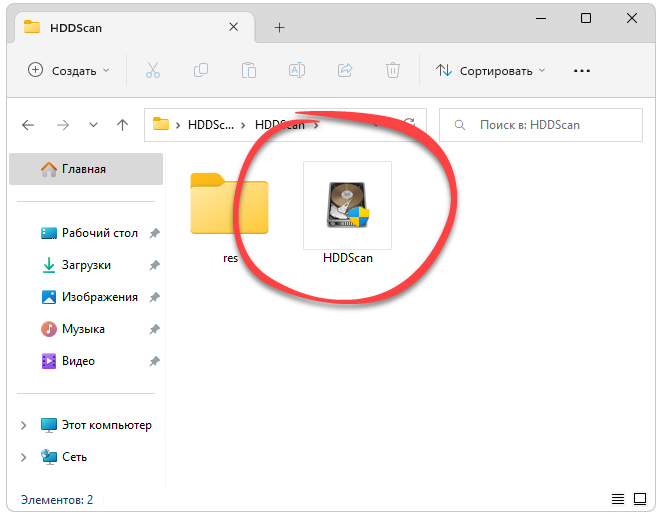Expand Сеть tree node

(x=24, y=457)
